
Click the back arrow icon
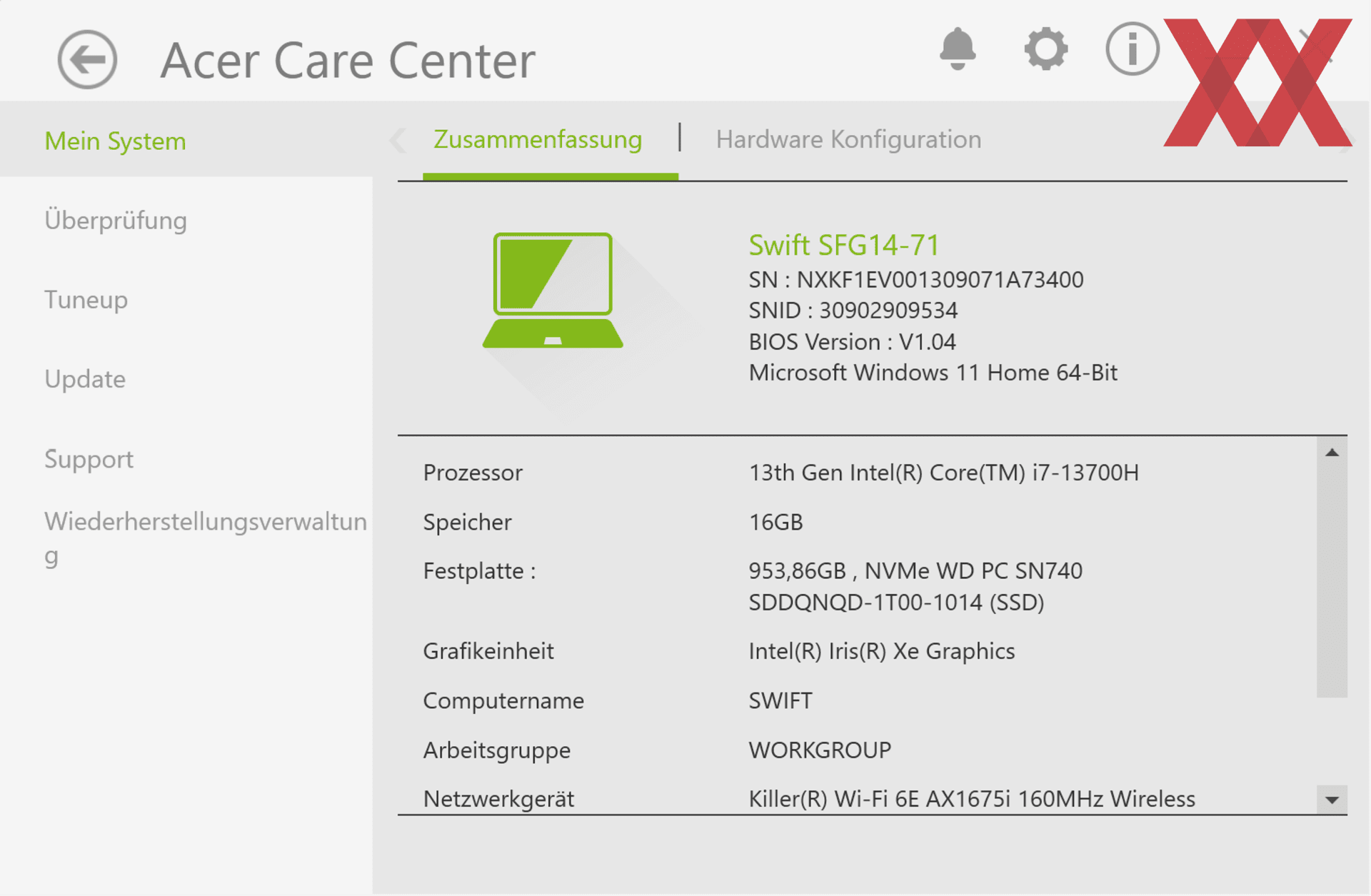(x=87, y=59)
